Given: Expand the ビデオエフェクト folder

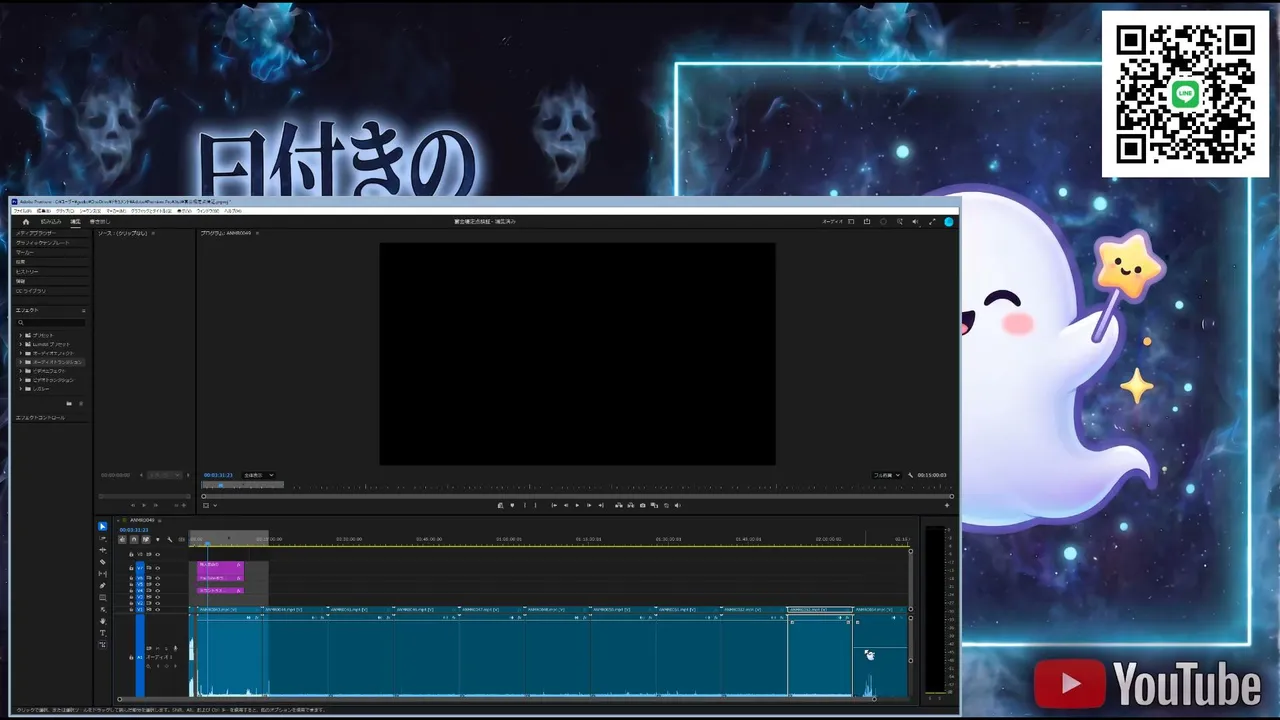Looking at the screenshot, I should point(21,371).
